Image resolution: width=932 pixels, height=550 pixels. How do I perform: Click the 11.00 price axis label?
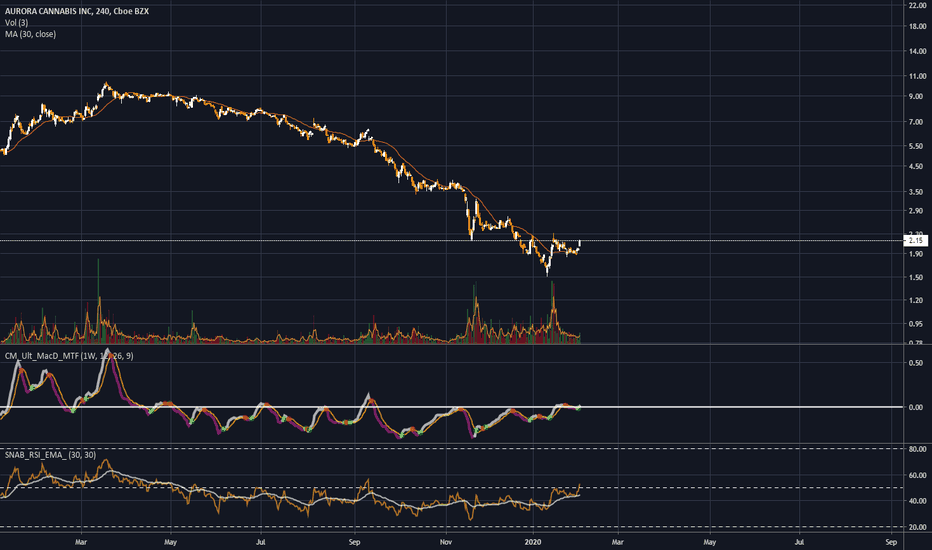[x=917, y=76]
